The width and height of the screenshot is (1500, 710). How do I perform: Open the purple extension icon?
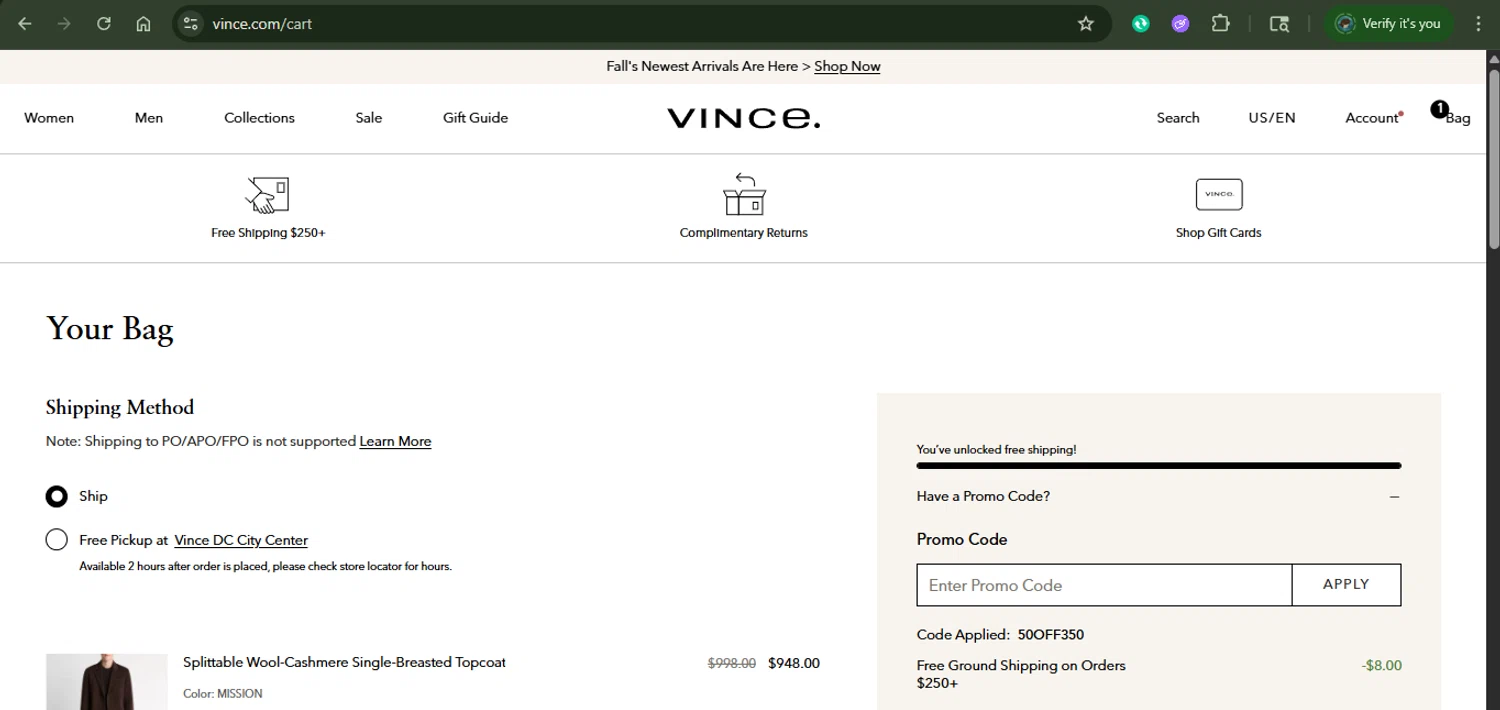[1181, 23]
